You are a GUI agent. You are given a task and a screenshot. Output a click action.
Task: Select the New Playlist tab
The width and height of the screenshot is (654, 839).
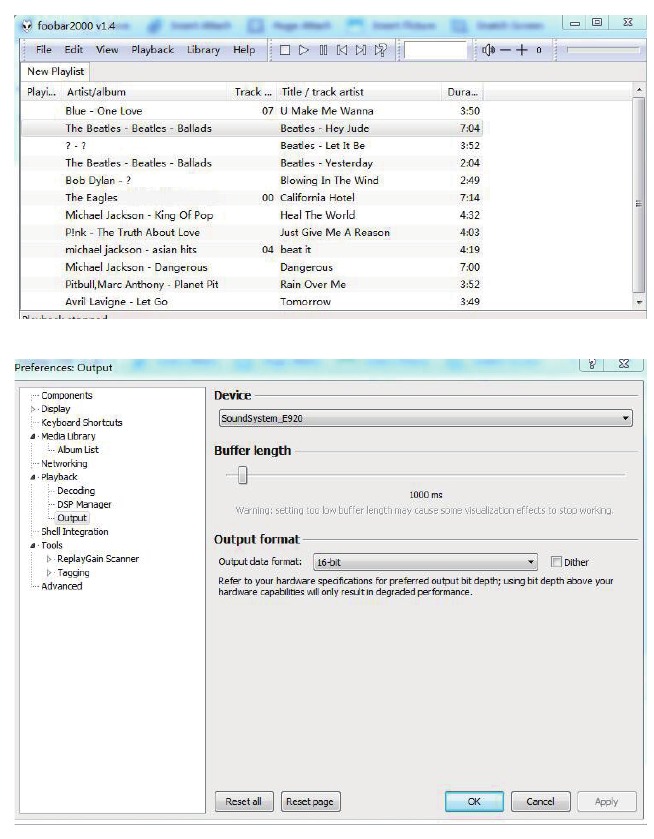pos(55,71)
